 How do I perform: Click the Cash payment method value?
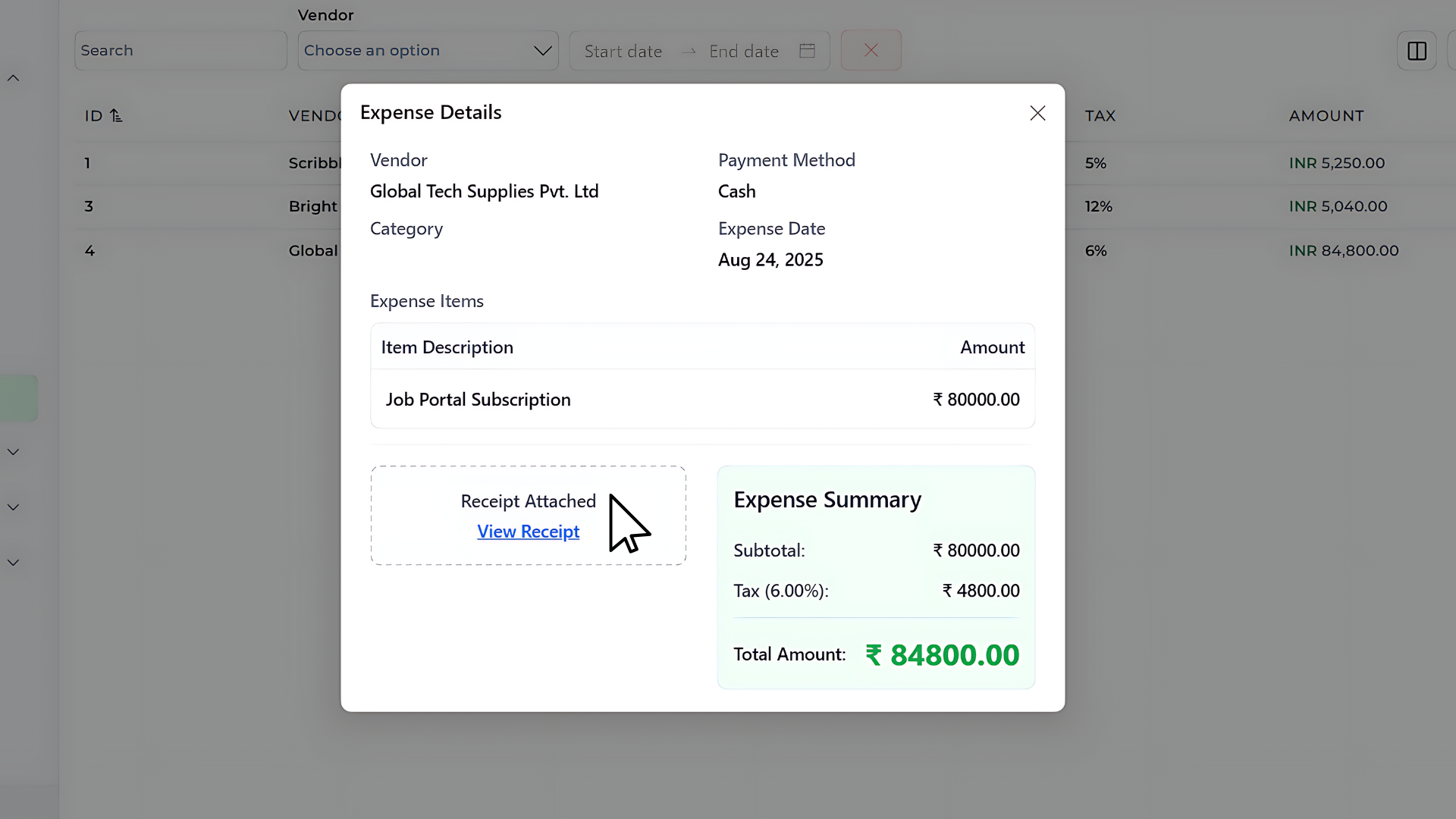[736, 191]
